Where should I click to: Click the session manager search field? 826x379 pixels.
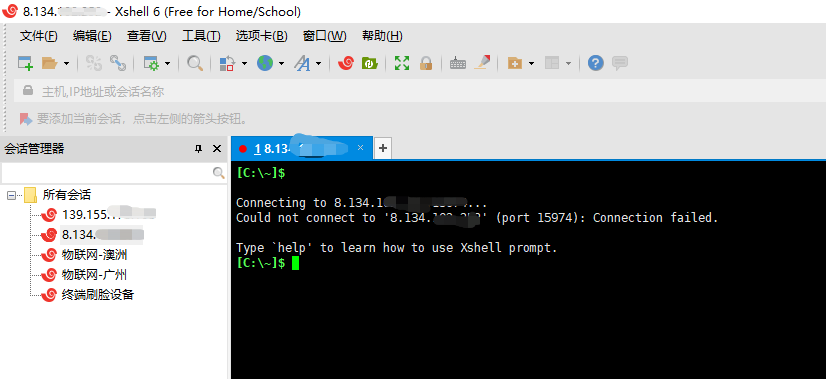click(106, 172)
